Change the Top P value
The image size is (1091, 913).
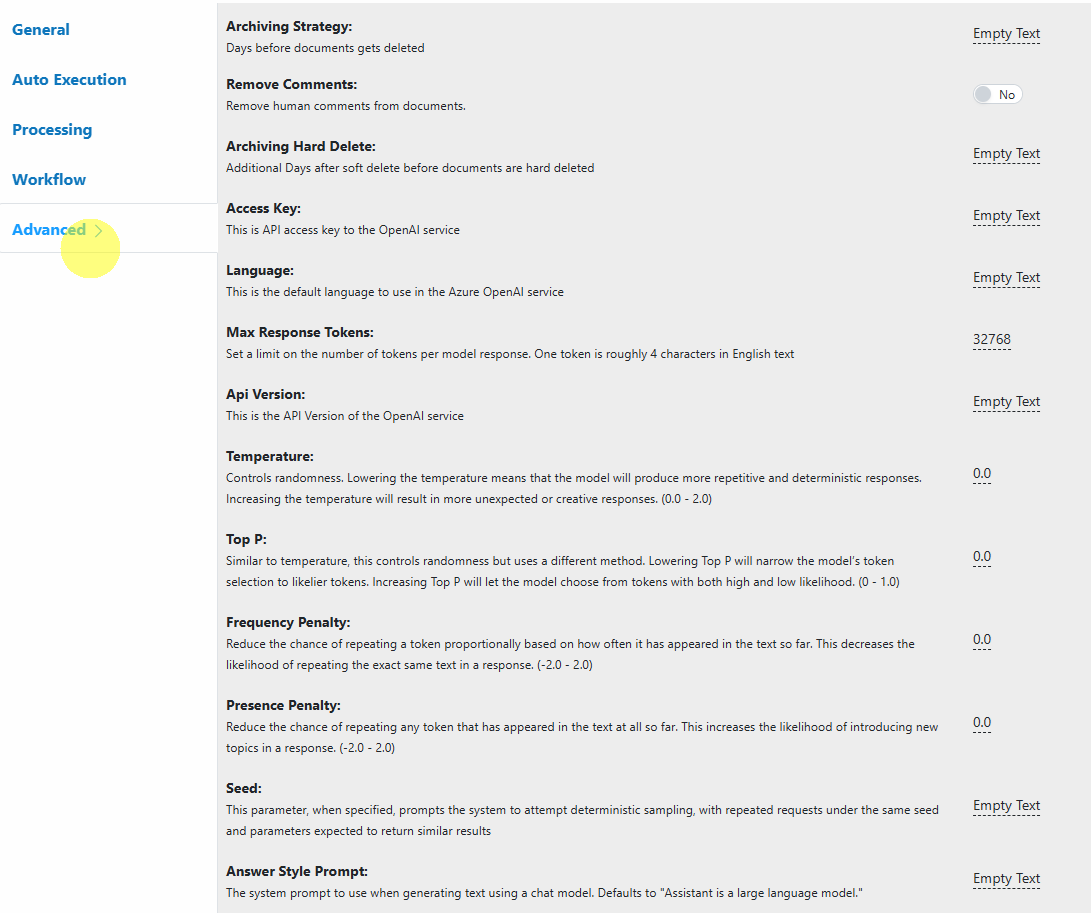tap(982, 557)
